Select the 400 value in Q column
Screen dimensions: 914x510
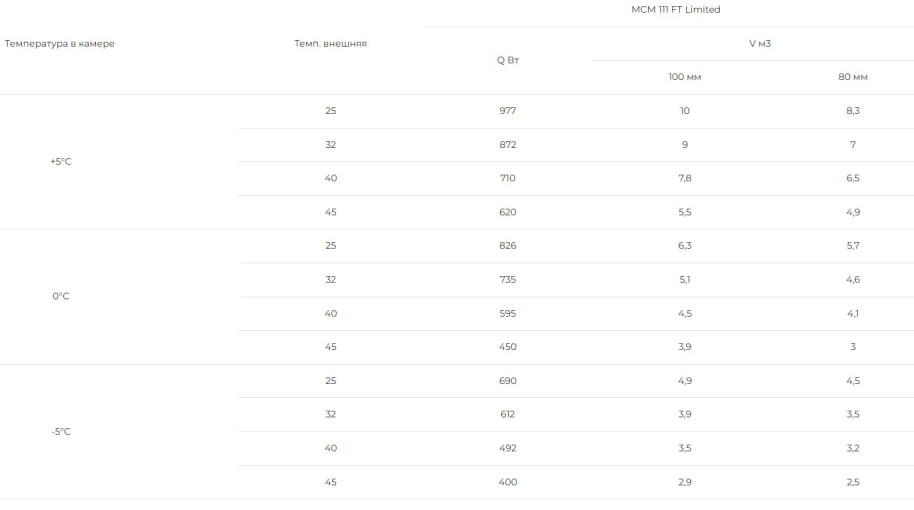pos(508,482)
